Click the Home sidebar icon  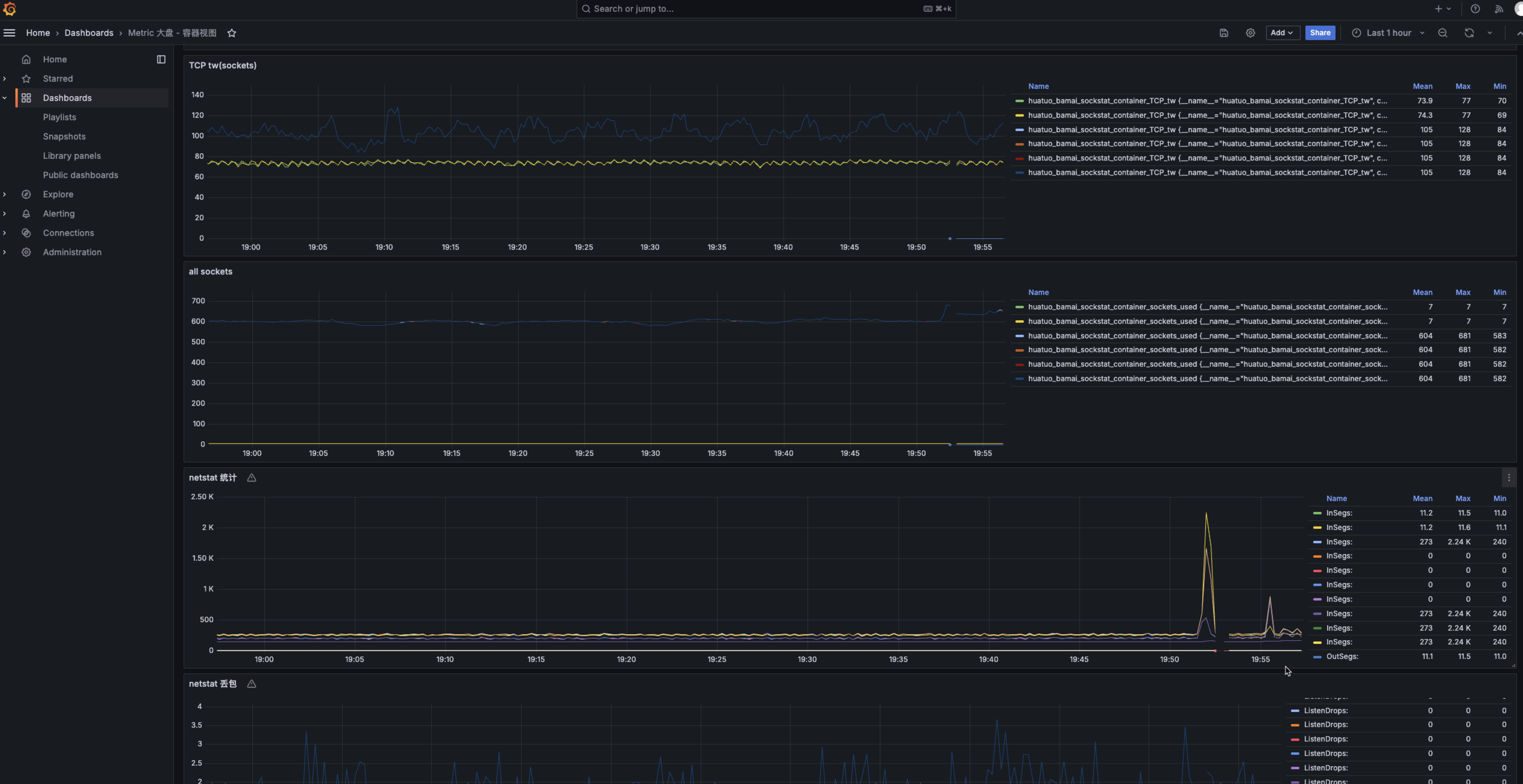point(26,59)
